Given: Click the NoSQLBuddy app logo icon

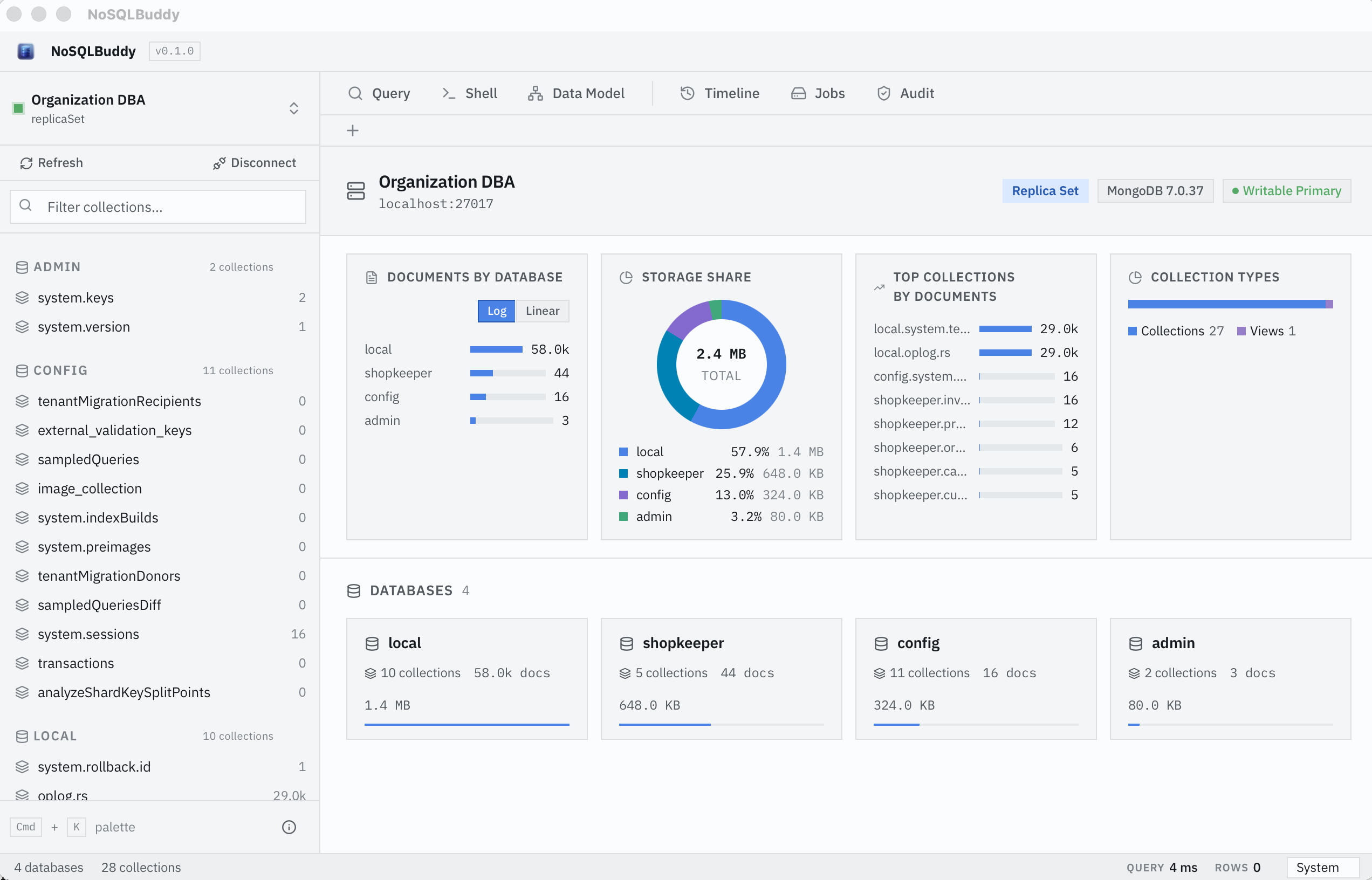Looking at the screenshot, I should click(x=26, y=51).
